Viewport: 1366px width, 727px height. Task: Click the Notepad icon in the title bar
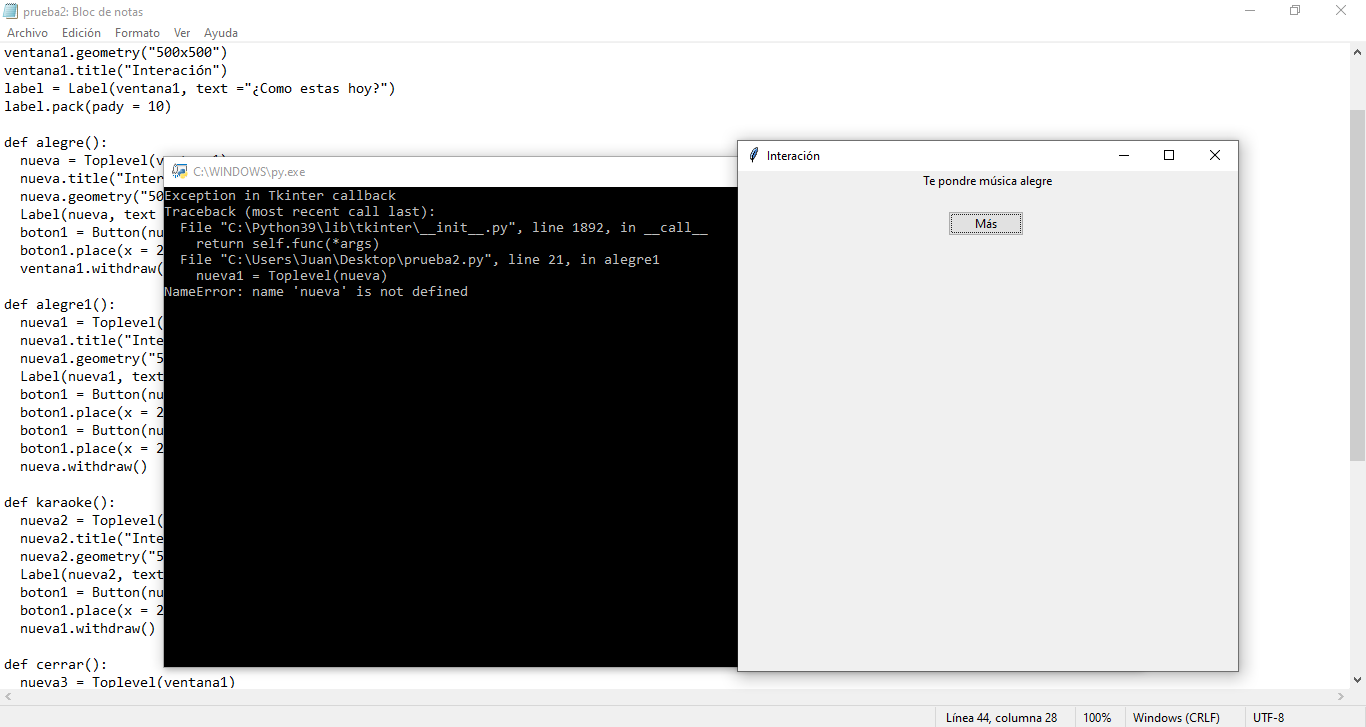[11, 11]
